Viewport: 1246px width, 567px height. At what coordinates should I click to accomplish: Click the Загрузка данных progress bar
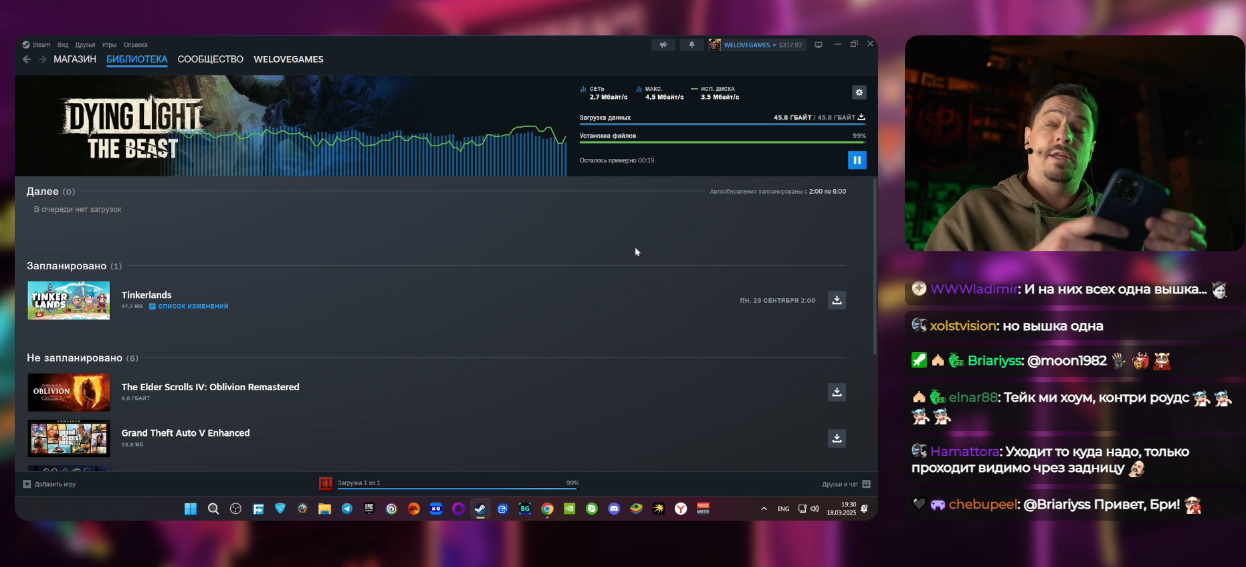[x=723, y=124]
